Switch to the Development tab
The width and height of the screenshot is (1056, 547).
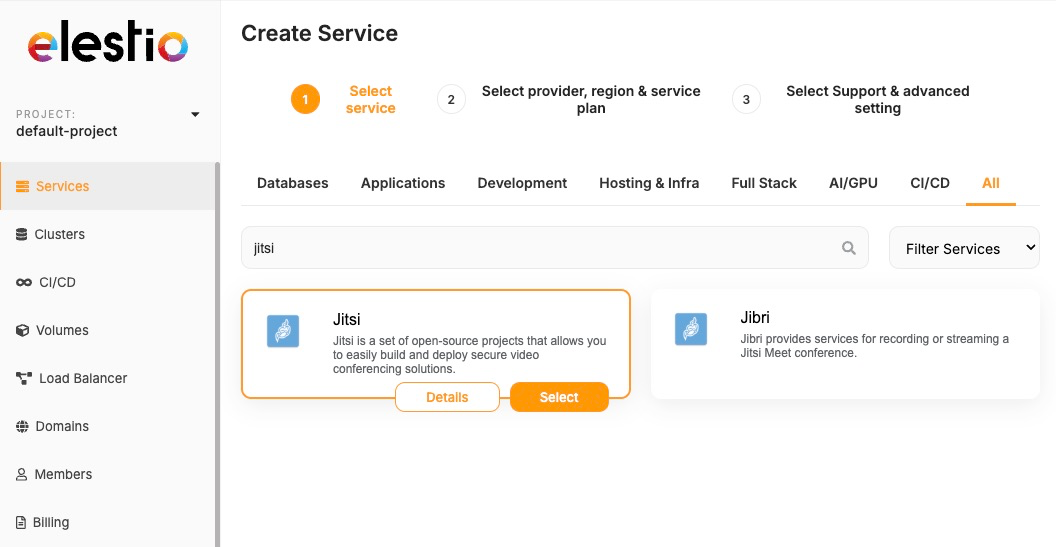click(x=522, y=183)
